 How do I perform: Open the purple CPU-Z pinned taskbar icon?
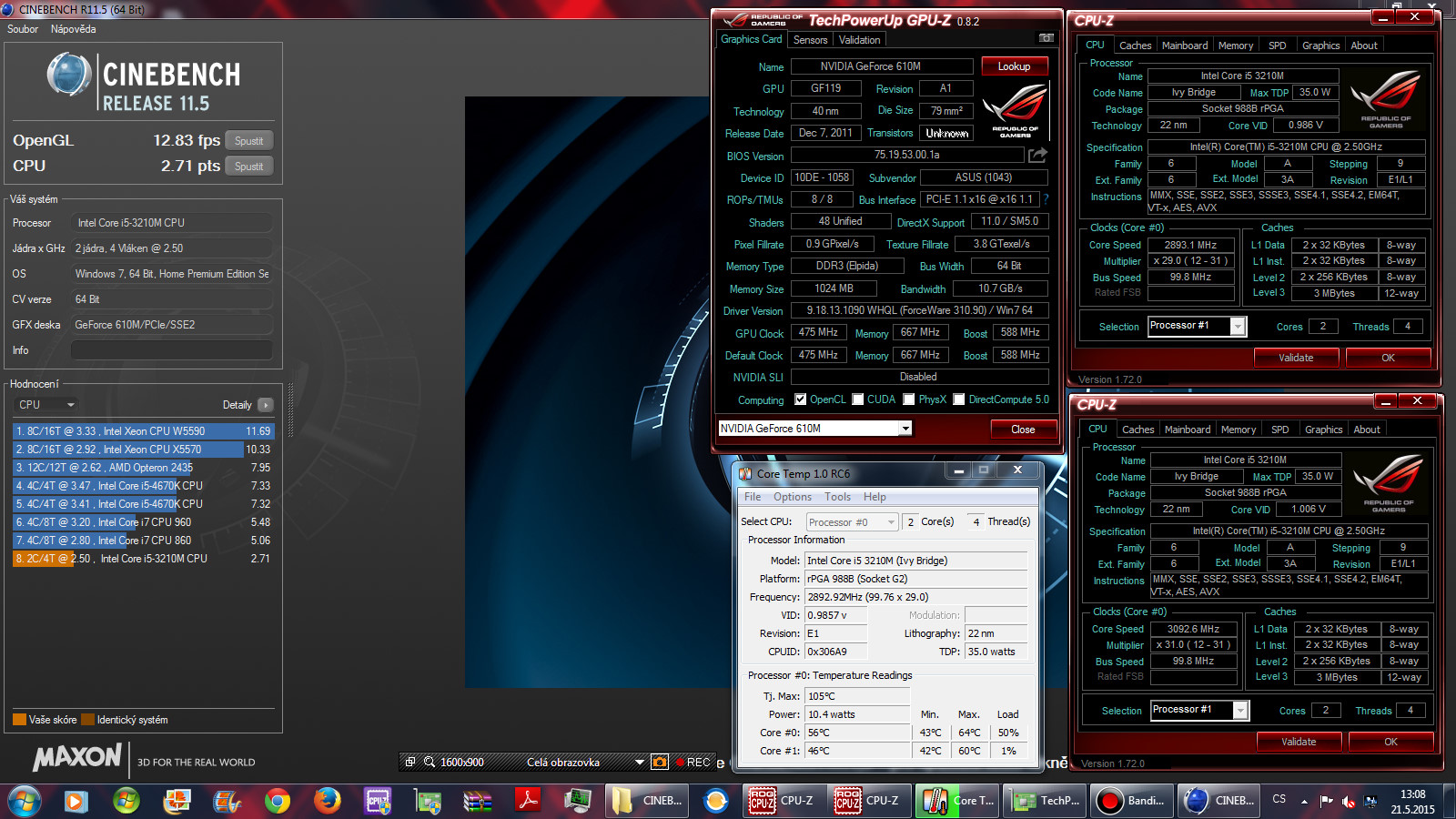(x=378, y=801)
